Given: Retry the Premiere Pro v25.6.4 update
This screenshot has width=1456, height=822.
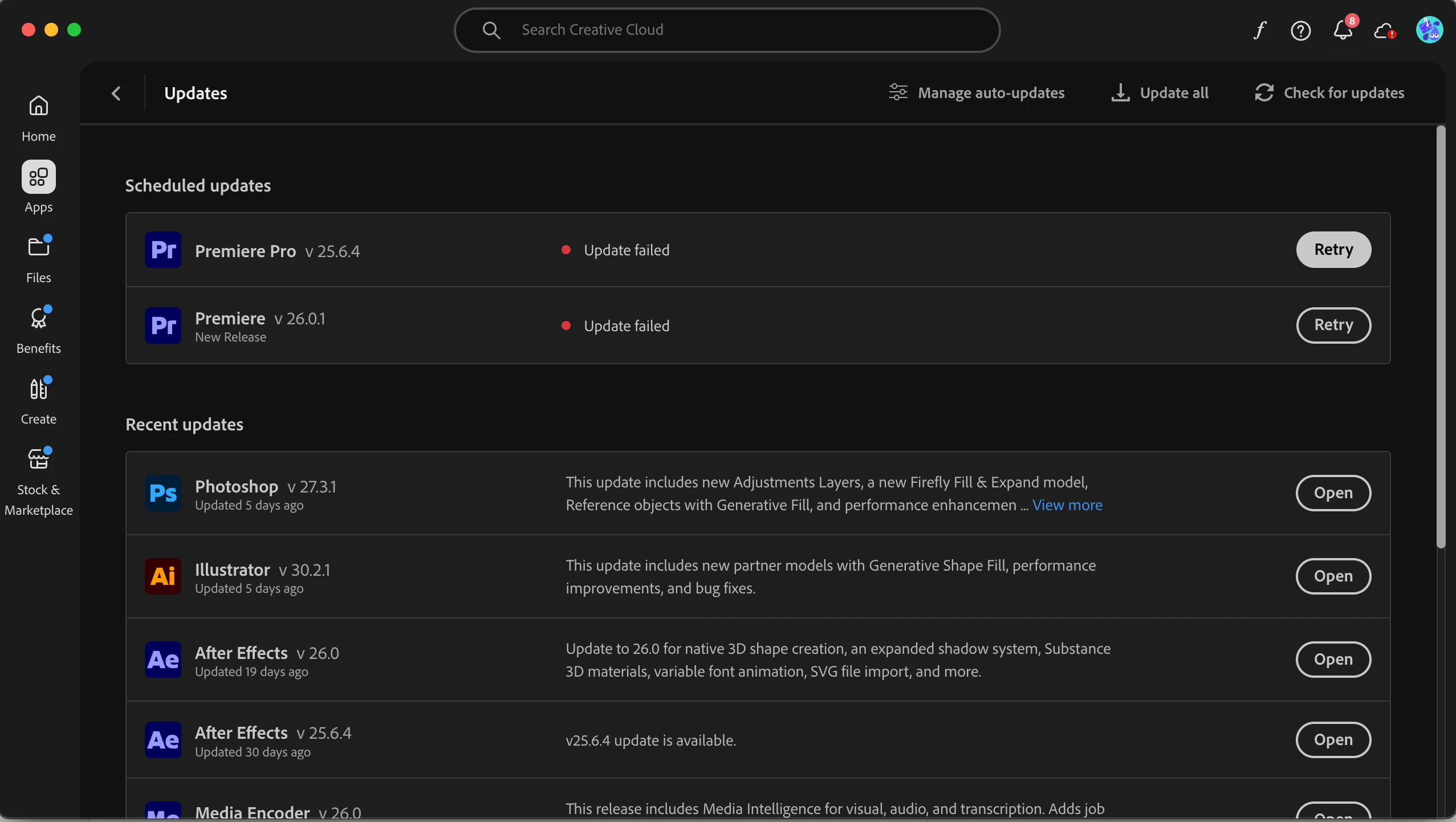Looking at the screenshot, I should [1333, 250].
